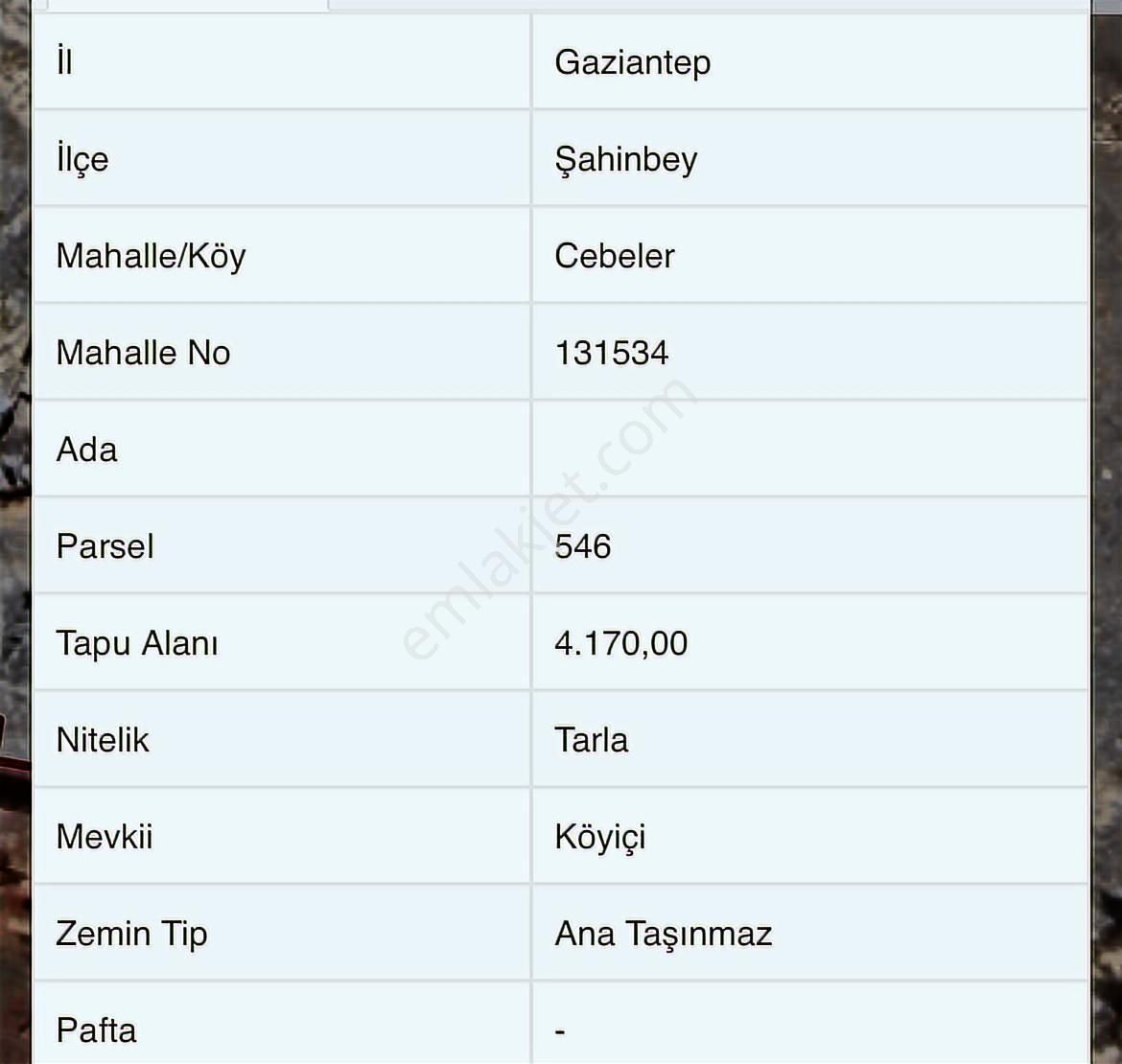Select the Parsel label cell
Image resolution: width=1122 pixels, height=1064 pixels.
[105, 546]
